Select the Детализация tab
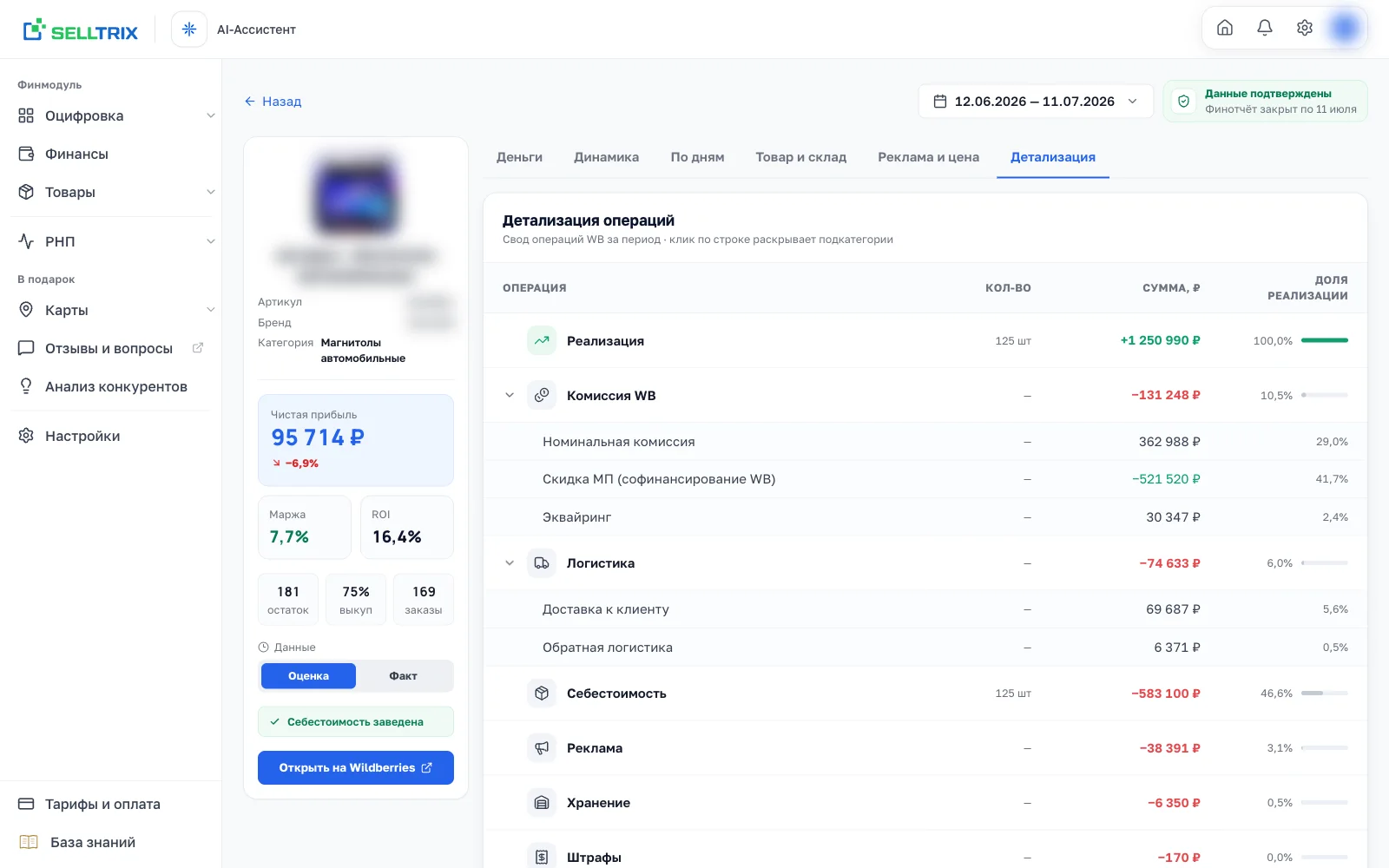The height and width of the screenshot is (868, 1389). click(1052, 157)
